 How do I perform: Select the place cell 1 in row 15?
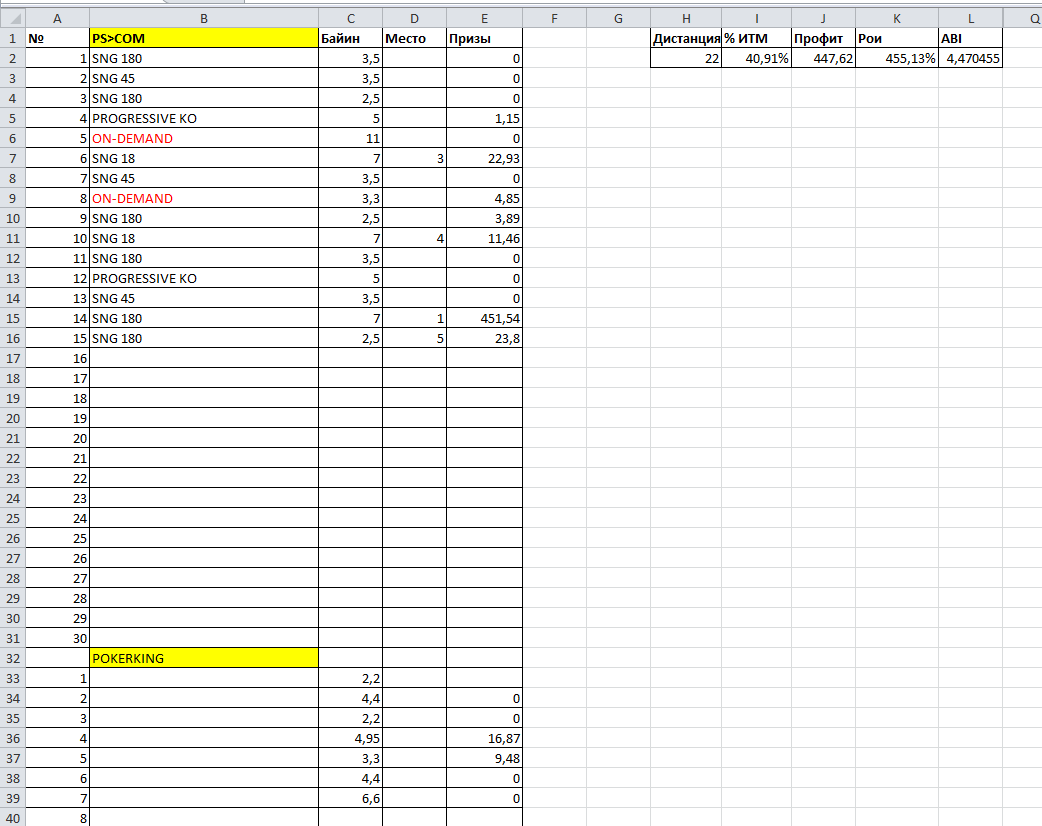(x=415, y=318)
